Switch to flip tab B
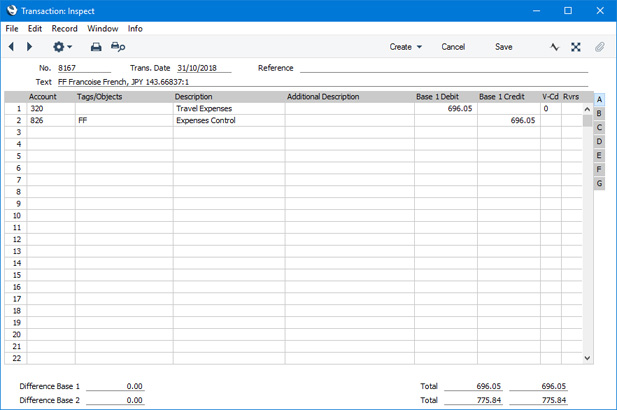The image size is (617, 410). (599, 114)
